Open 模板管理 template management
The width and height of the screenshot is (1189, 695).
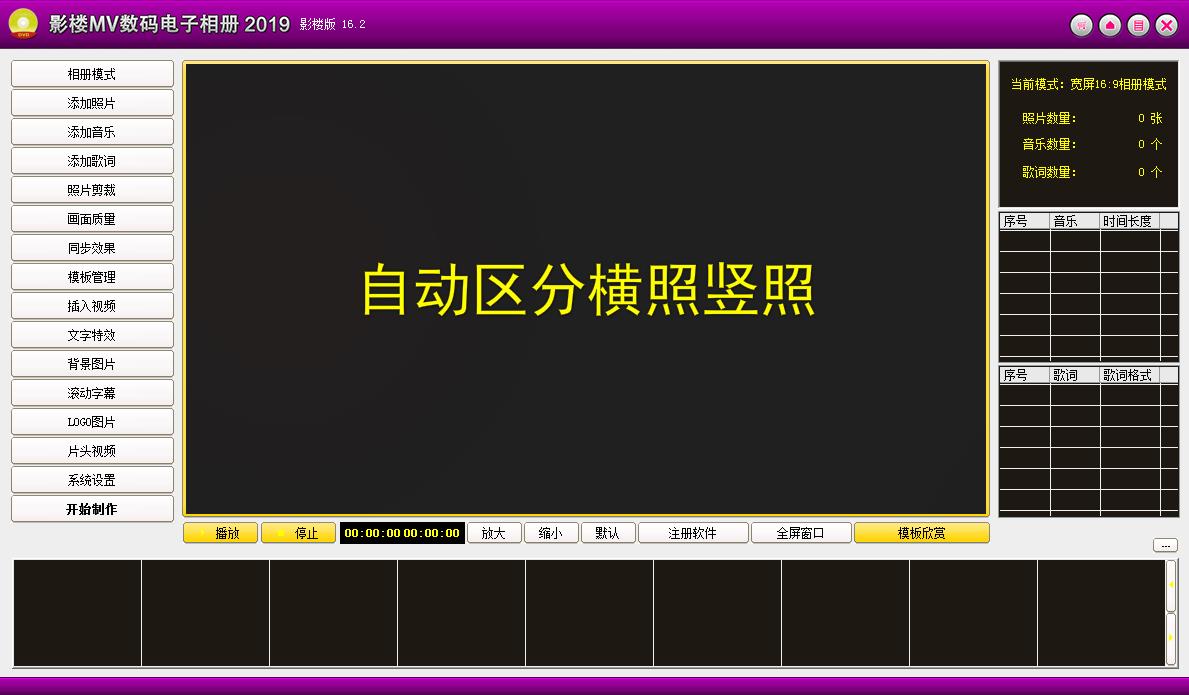coord(92,277)
